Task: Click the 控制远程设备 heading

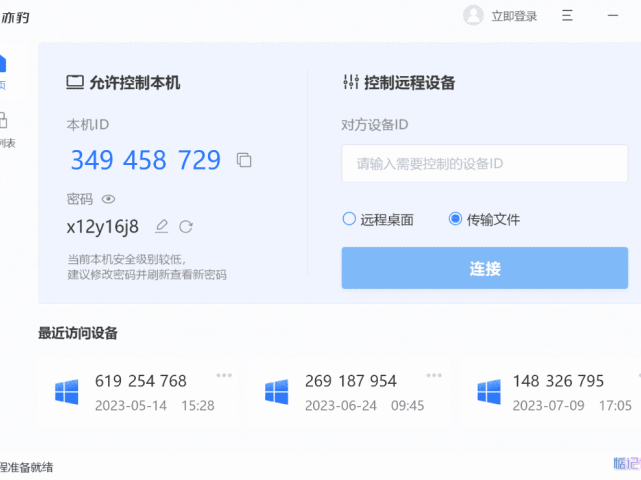Action: 399,83
